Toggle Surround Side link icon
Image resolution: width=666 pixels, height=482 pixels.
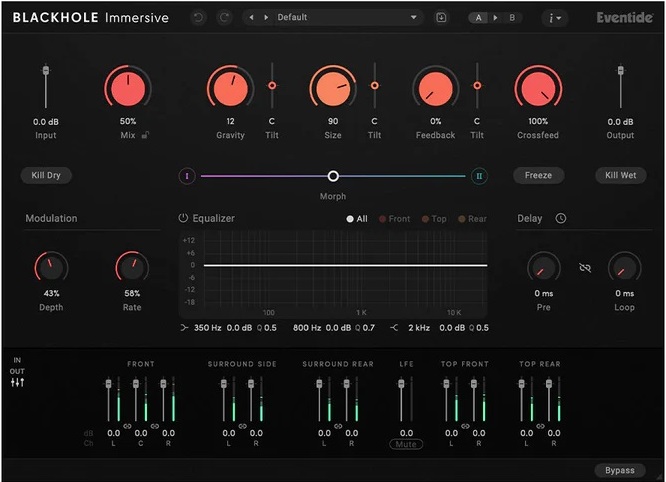(243, 426)
